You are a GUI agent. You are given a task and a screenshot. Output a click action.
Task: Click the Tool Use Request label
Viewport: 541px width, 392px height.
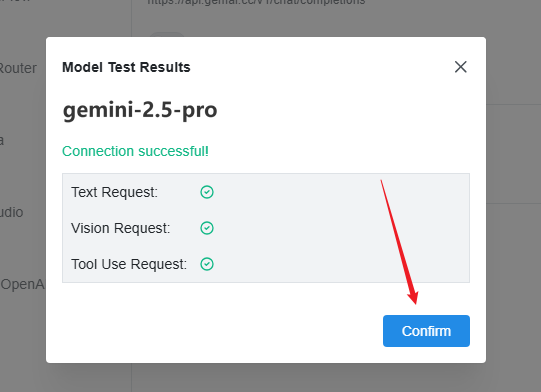[129, 264]
